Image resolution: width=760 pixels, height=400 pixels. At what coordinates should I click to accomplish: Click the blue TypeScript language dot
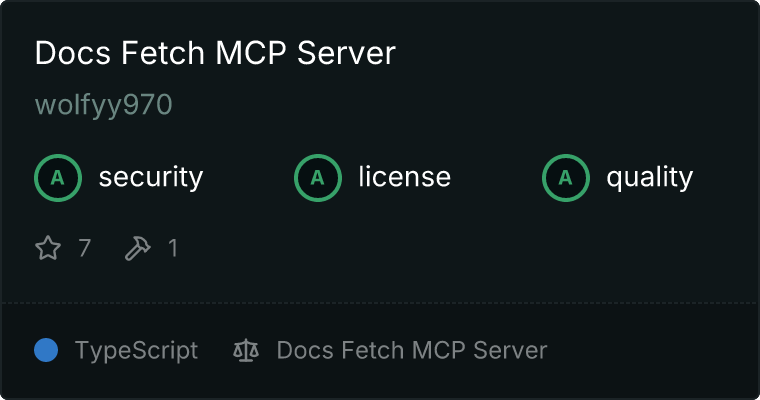tap(46, 350)
